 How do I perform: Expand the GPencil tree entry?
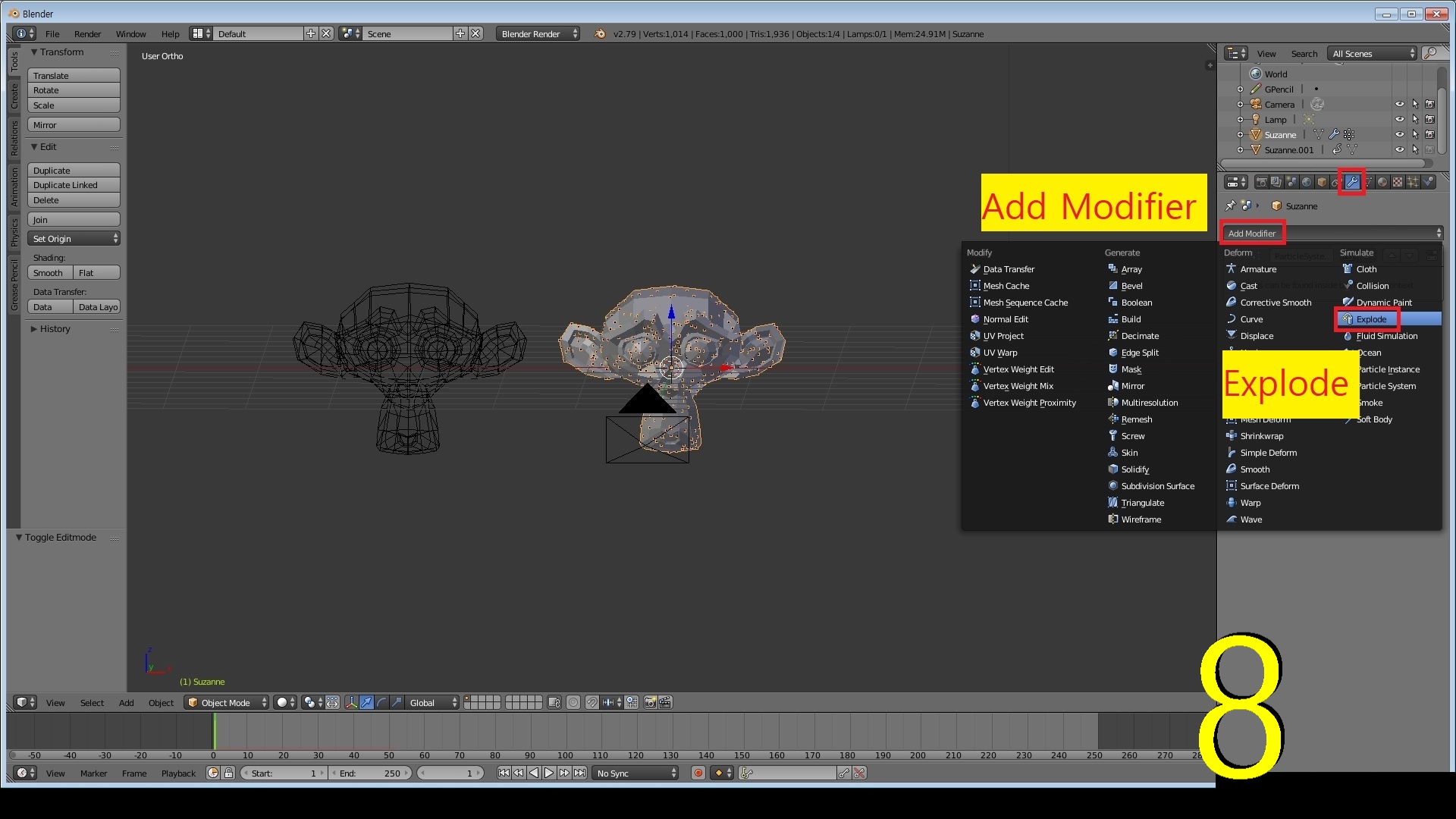pyautogui.click(x=1241, y=89)
